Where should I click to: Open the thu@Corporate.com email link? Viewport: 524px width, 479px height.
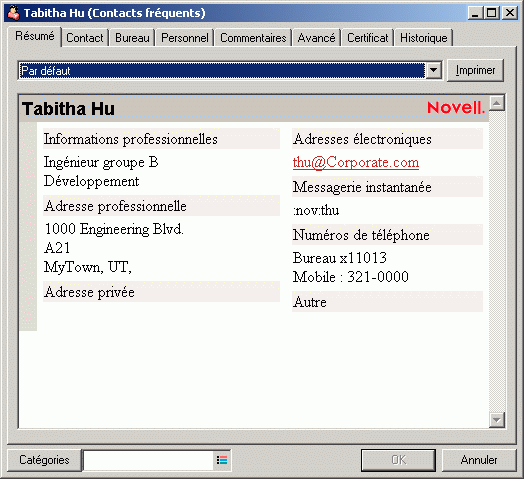[x=356, y=162]
